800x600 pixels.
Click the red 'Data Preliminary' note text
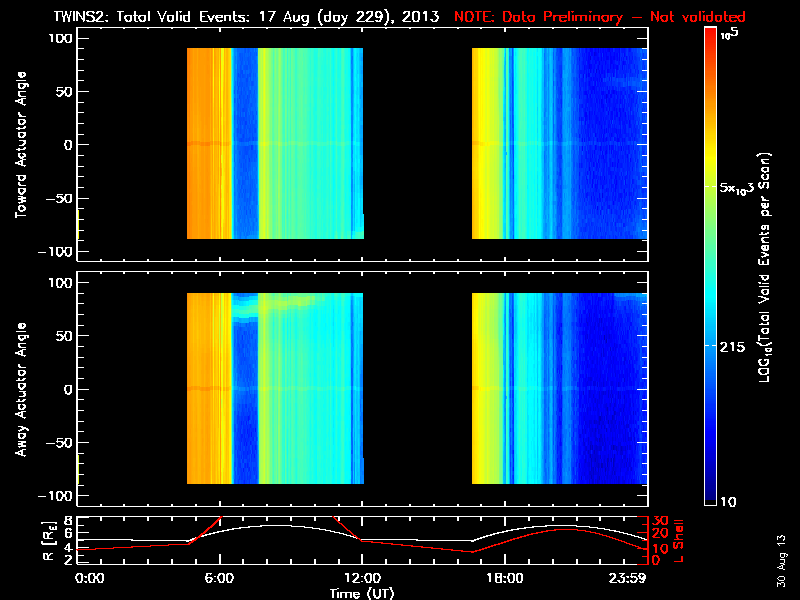pyautogui.click(x=599, y=17)
